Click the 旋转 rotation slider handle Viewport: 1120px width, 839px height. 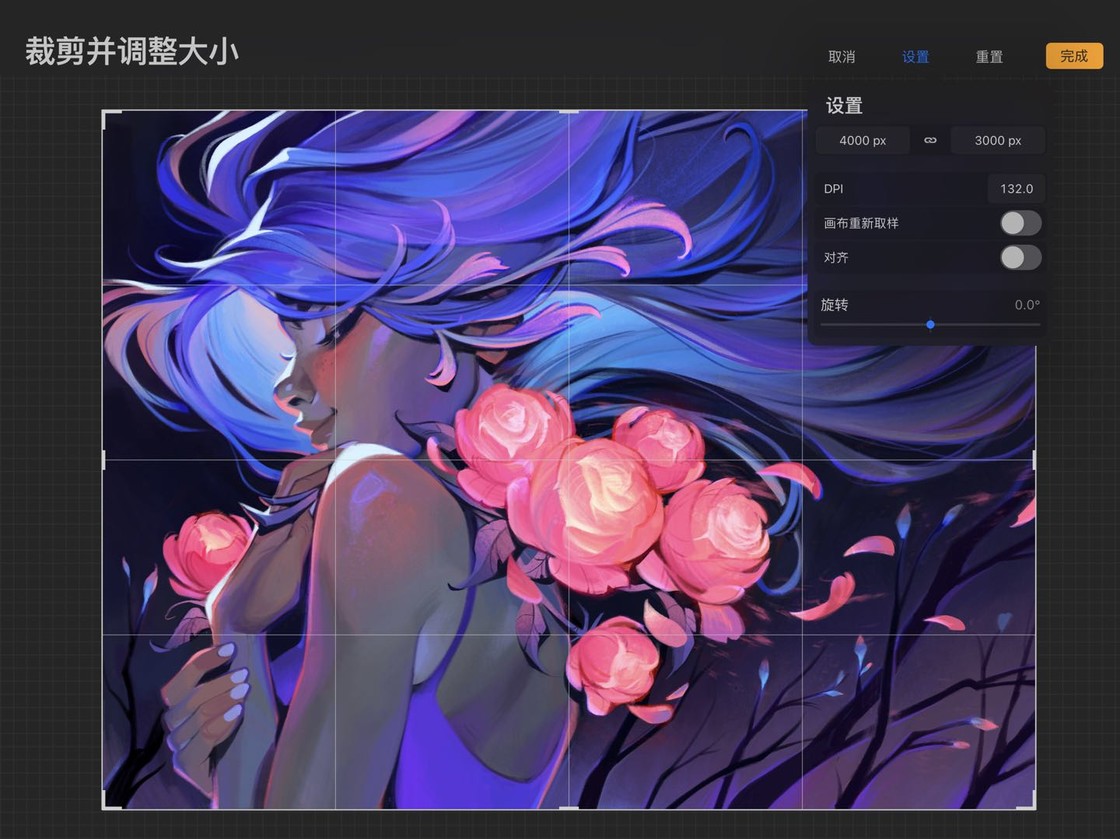point(930,324)
